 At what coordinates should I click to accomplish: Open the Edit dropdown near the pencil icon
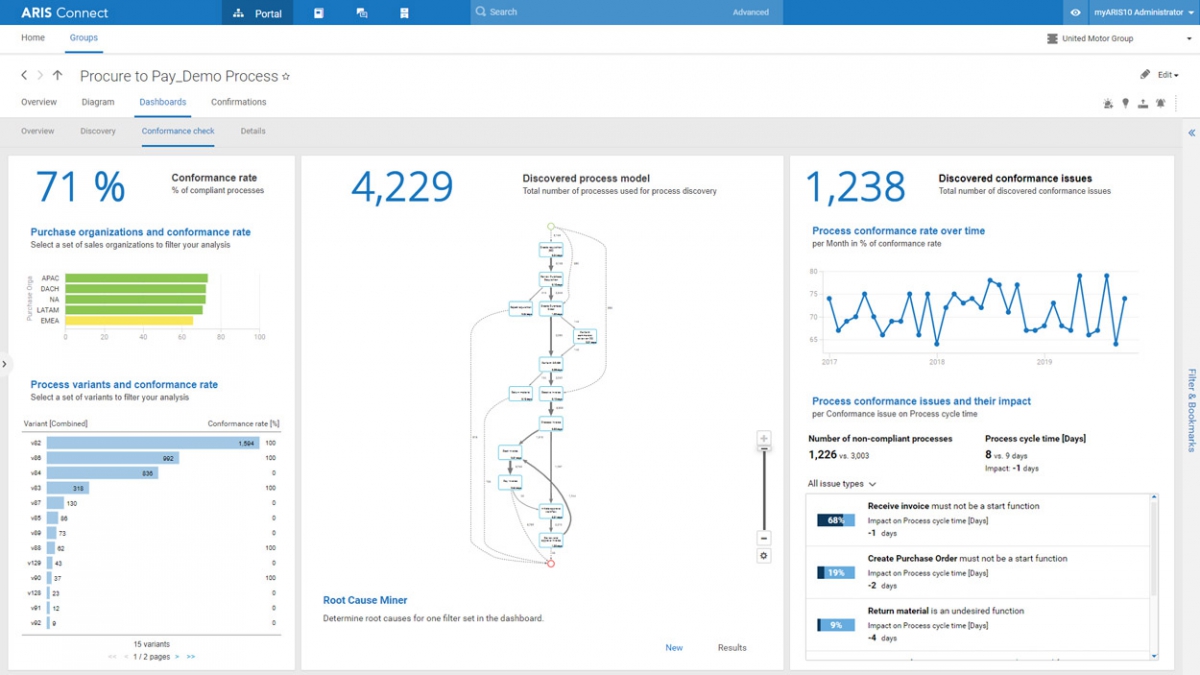tap(1163, 74)
